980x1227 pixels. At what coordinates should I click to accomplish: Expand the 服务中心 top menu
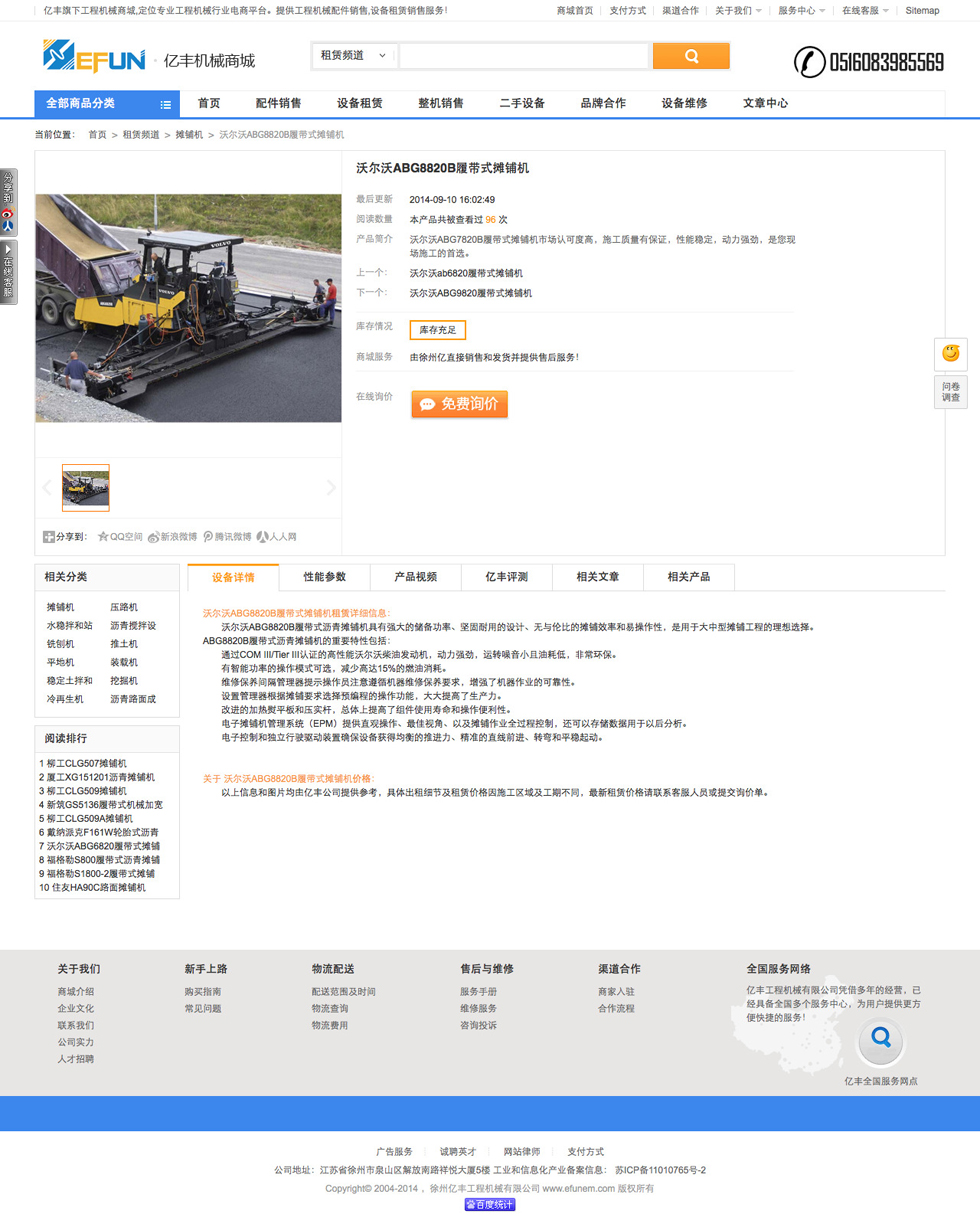[801, 10]
